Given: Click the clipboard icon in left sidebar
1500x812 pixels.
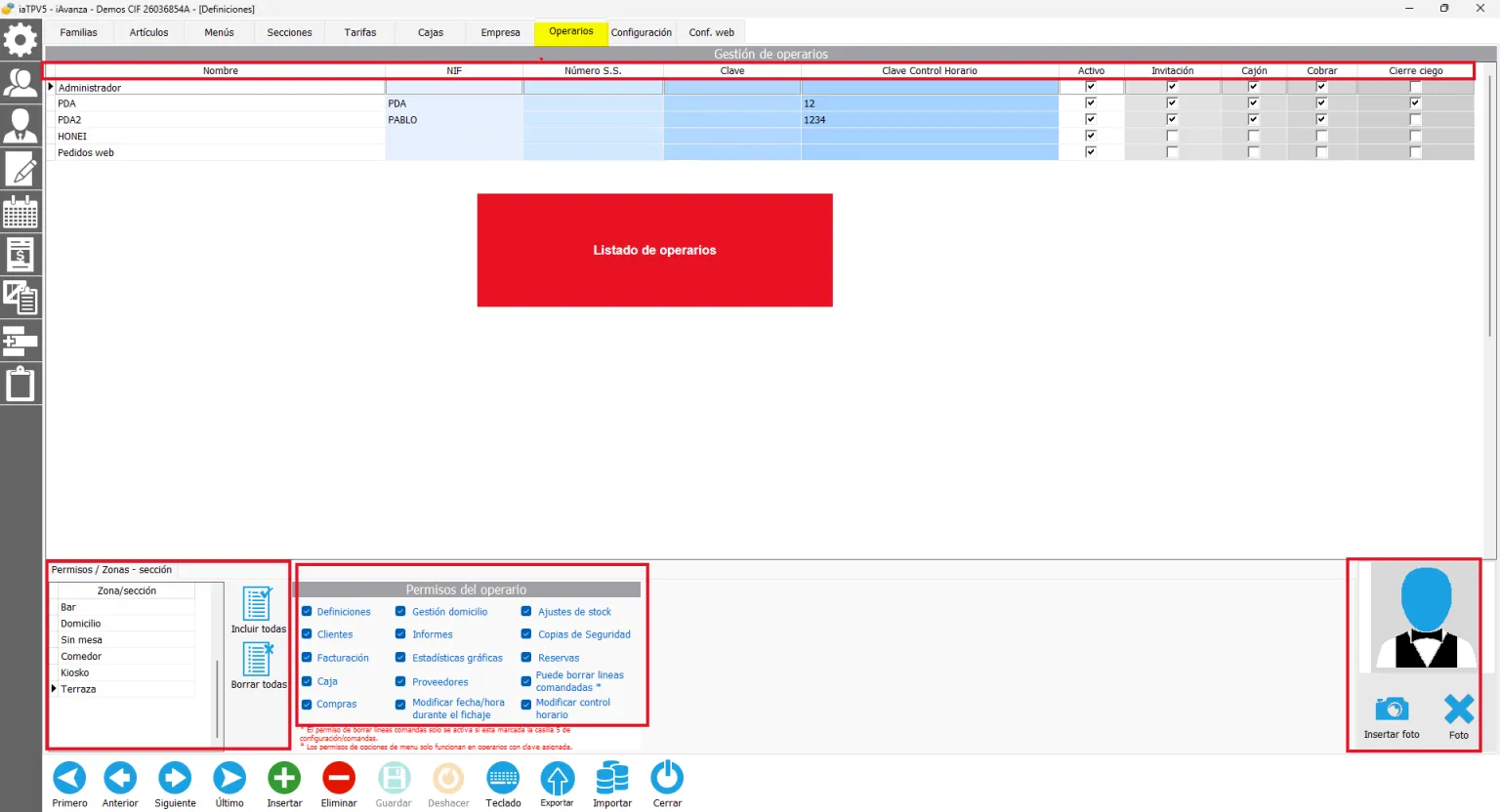Looking at the screenshot, I should tap(21, 384).
